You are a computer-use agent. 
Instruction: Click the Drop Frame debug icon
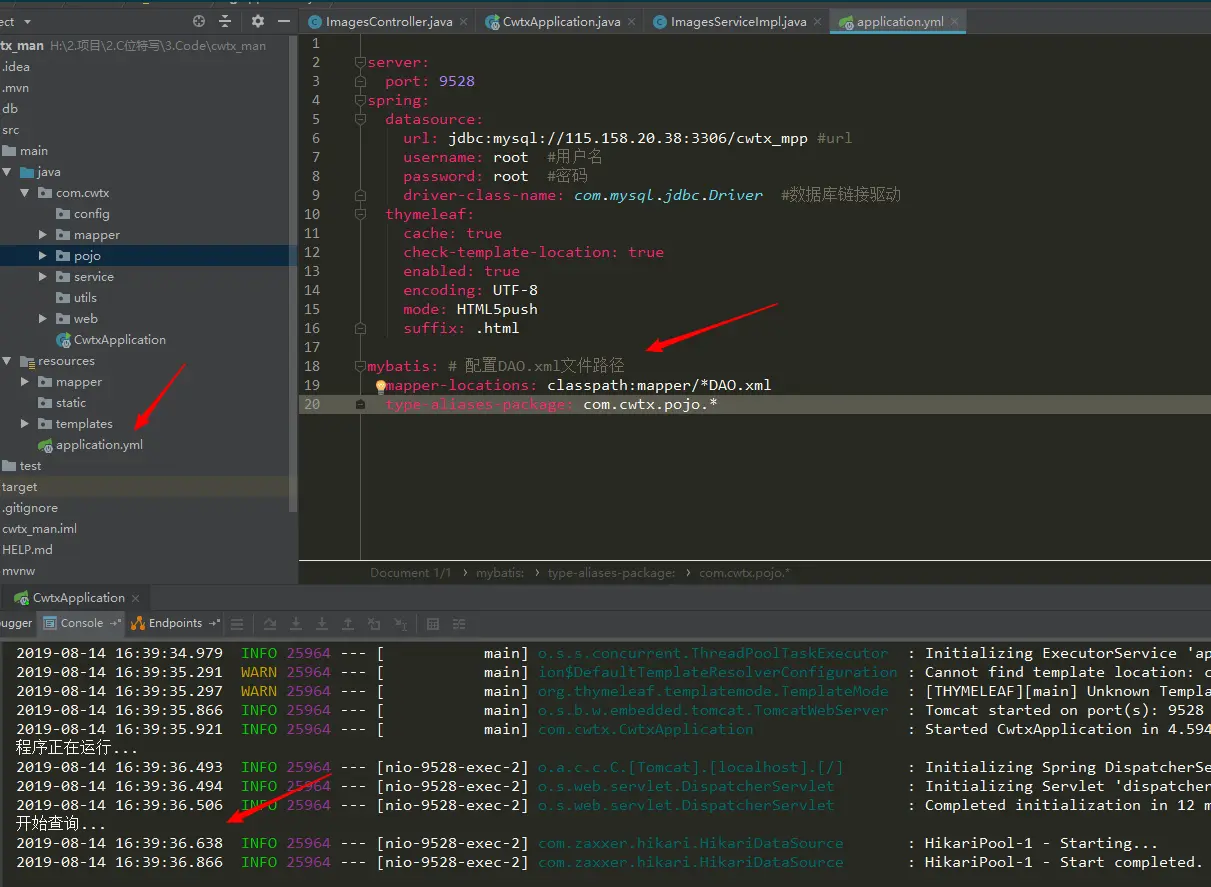(374, 624)
